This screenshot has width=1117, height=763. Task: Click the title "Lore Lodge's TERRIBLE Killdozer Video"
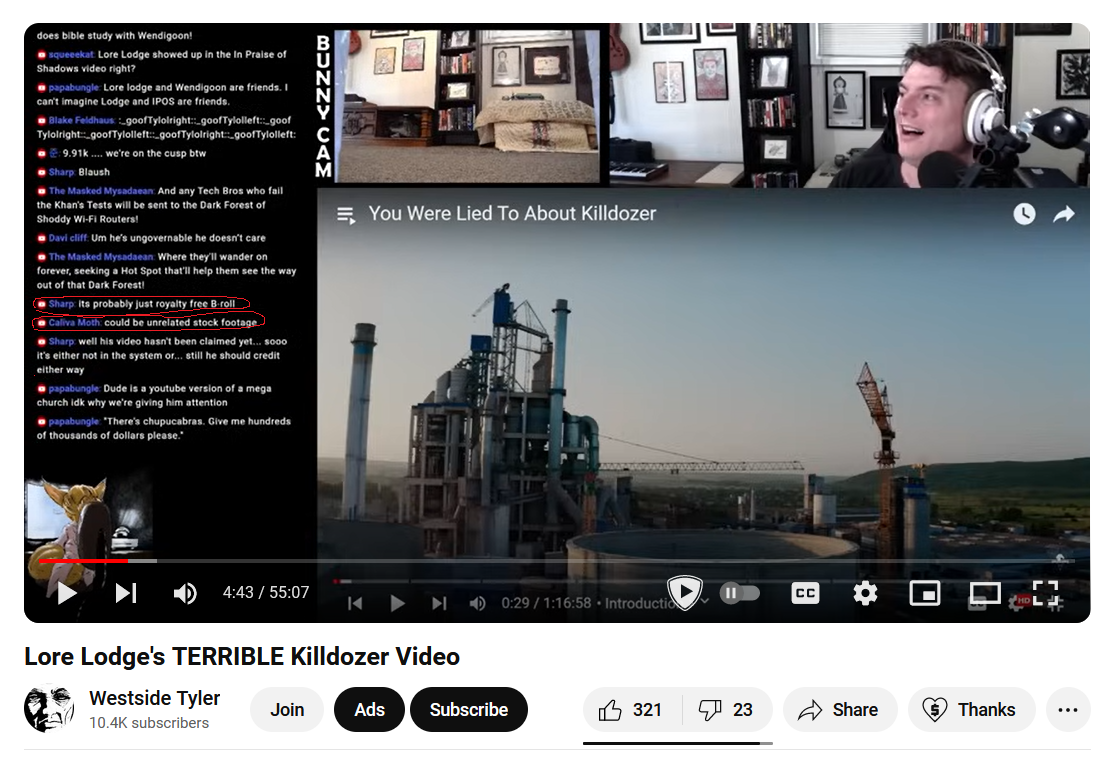pos(242,656)
